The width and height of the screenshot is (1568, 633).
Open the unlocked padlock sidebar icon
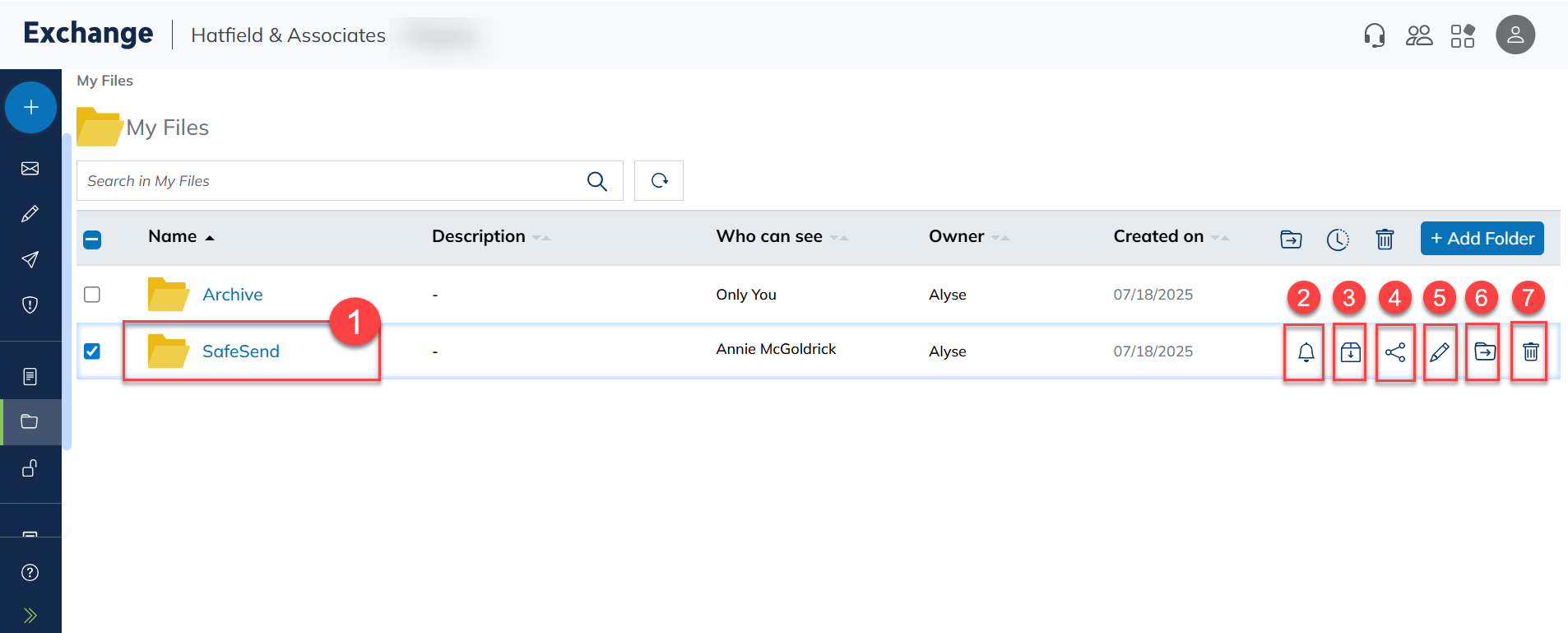click(30, 468)
